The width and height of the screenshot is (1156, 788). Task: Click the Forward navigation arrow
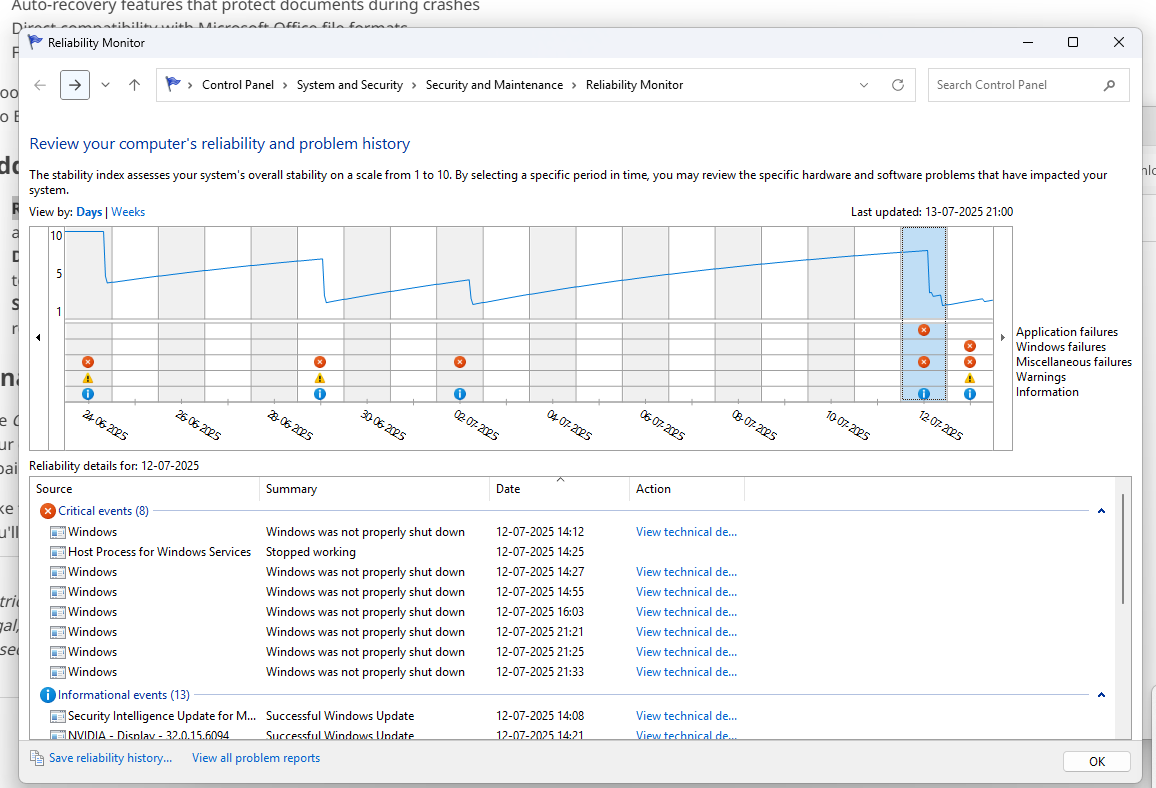(74, 85)
